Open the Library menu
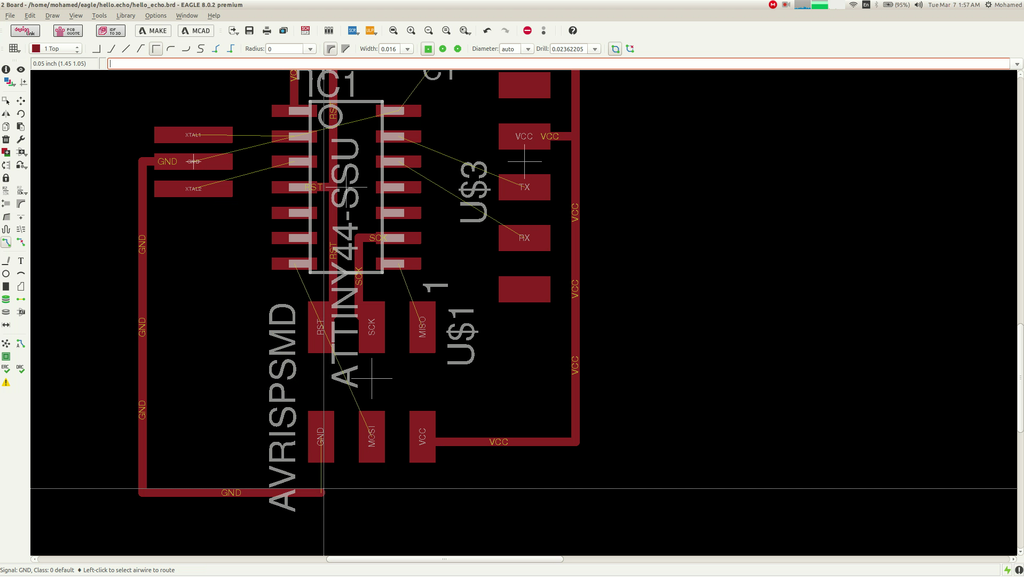Image resolution: width=1024 pixels, height=577 pixels. [x=125, y=16]
